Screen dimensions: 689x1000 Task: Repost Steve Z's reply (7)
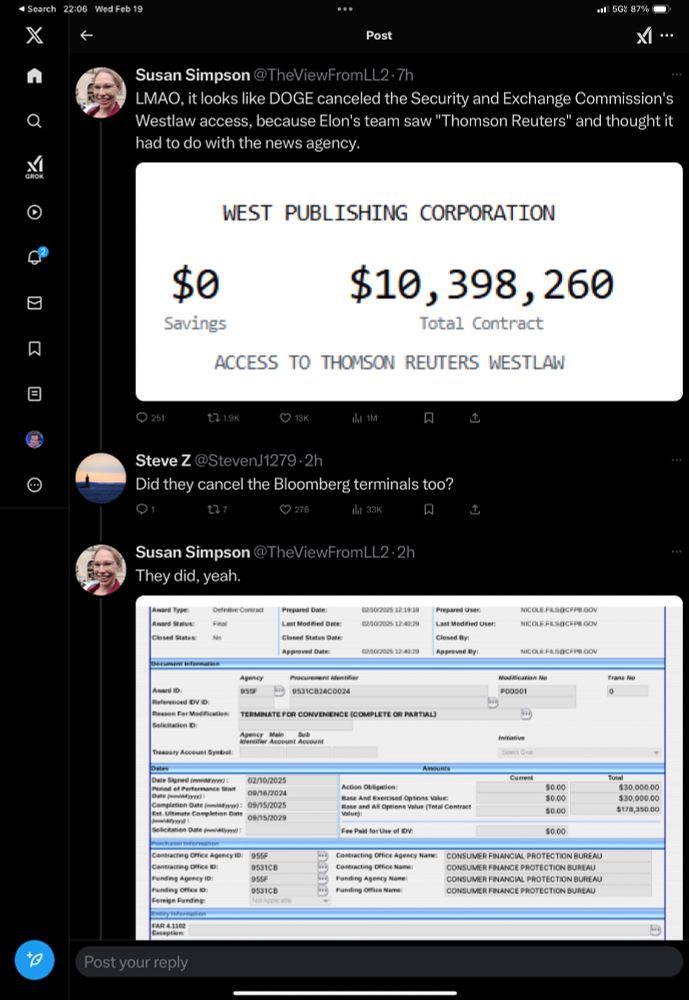click(x=218, y=509)
